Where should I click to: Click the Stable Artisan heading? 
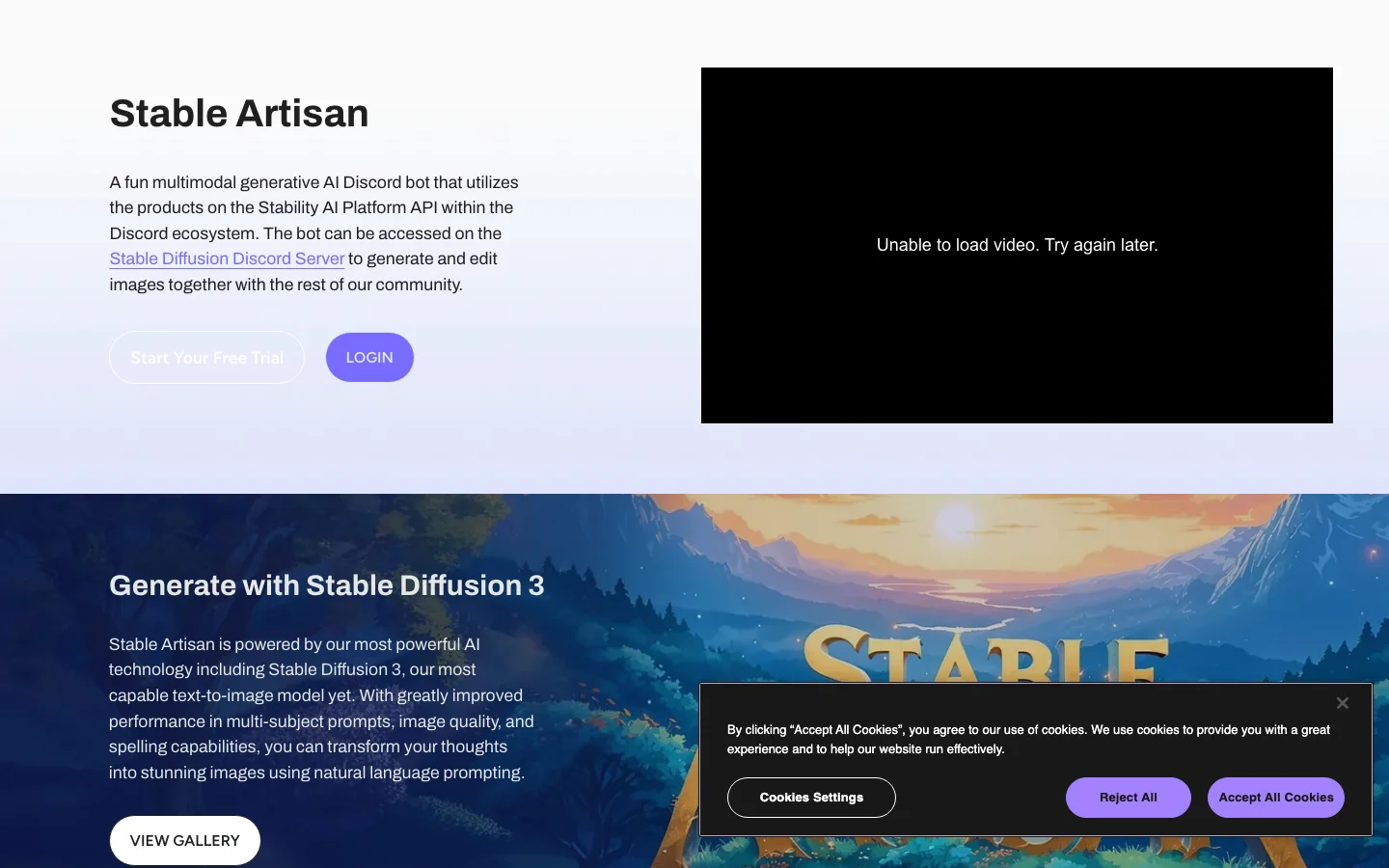(239, 113)
